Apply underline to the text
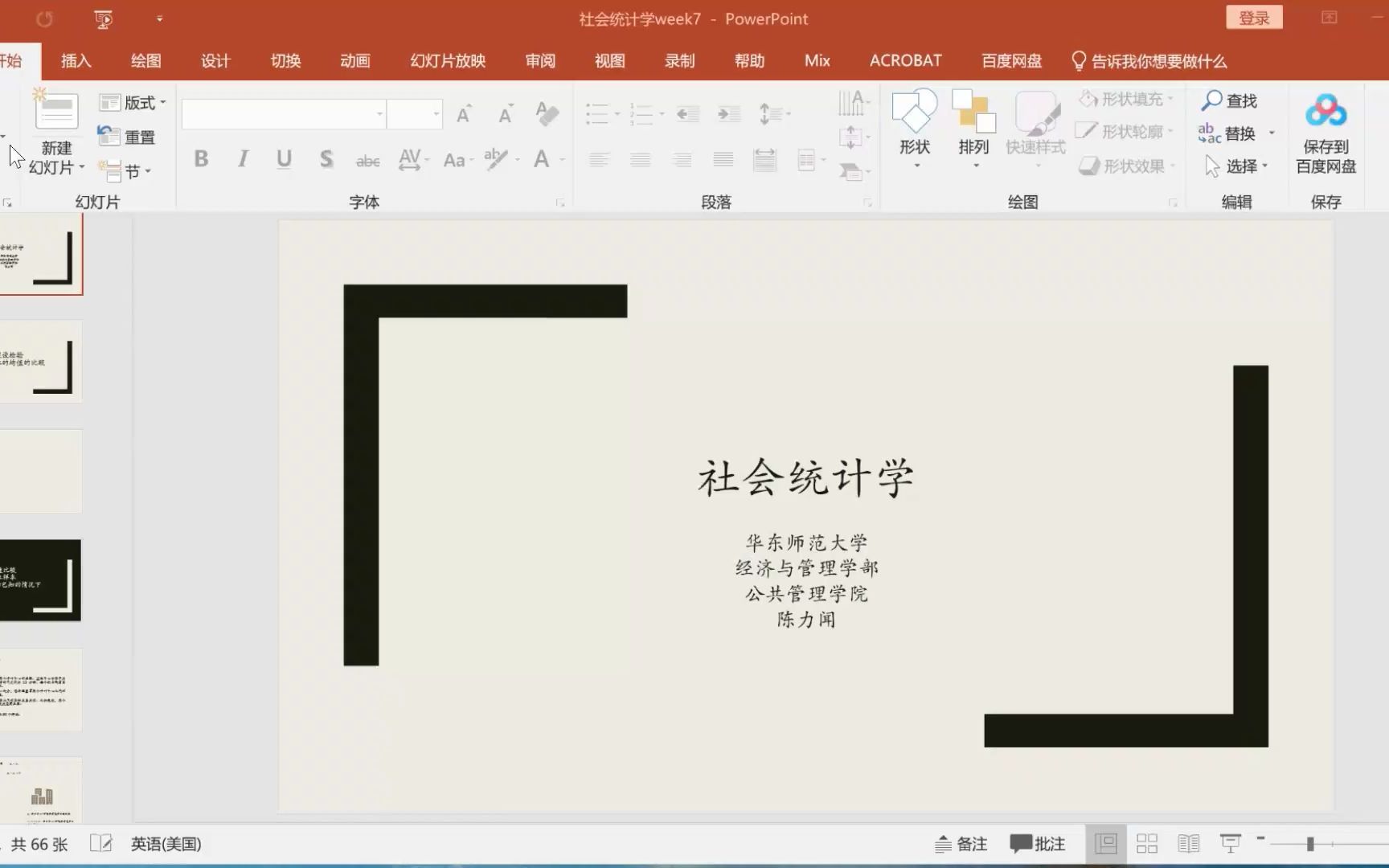The height and width of the screenshot is (868, 1389). 284,159
